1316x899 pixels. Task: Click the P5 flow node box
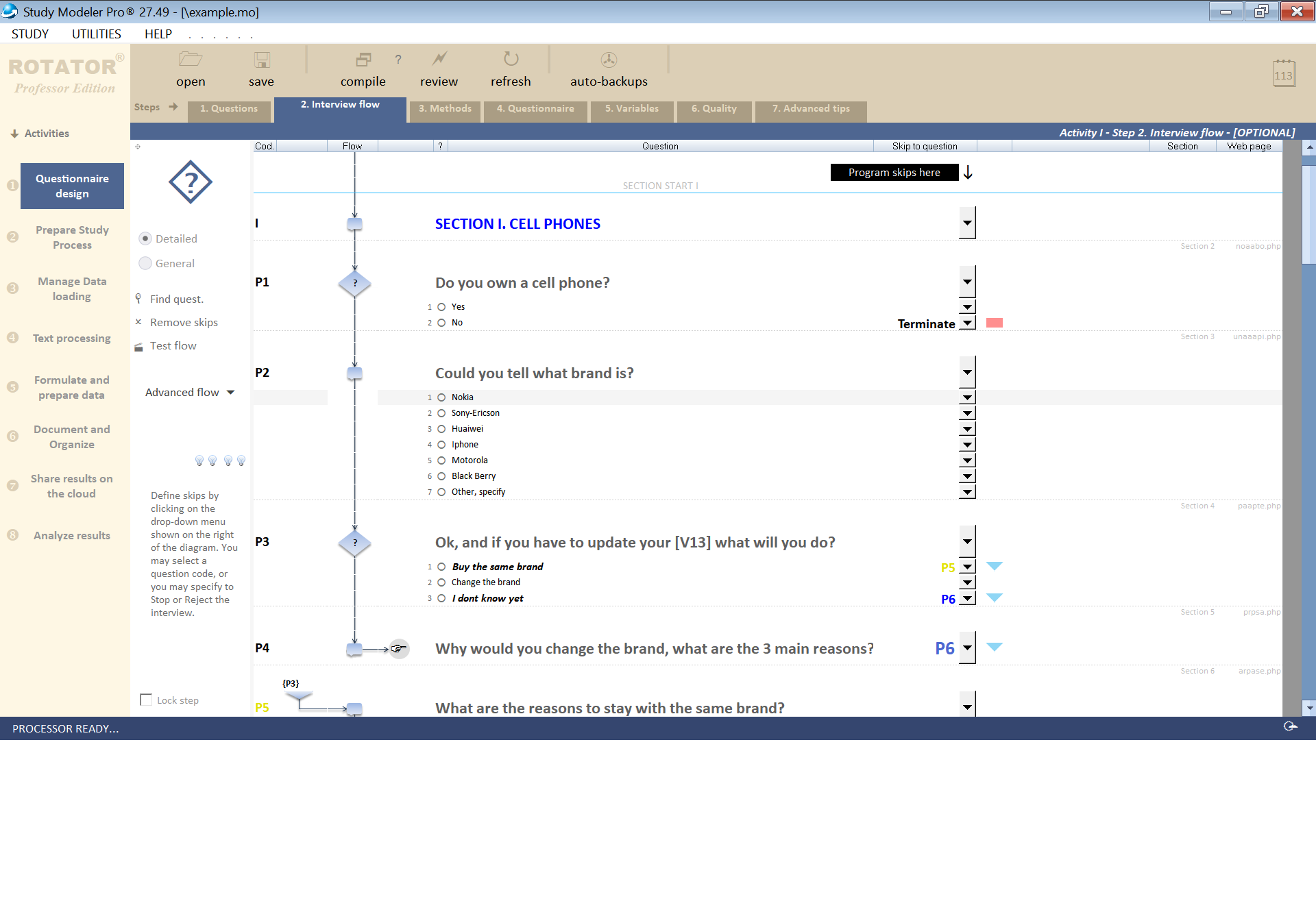coord(354,709)
